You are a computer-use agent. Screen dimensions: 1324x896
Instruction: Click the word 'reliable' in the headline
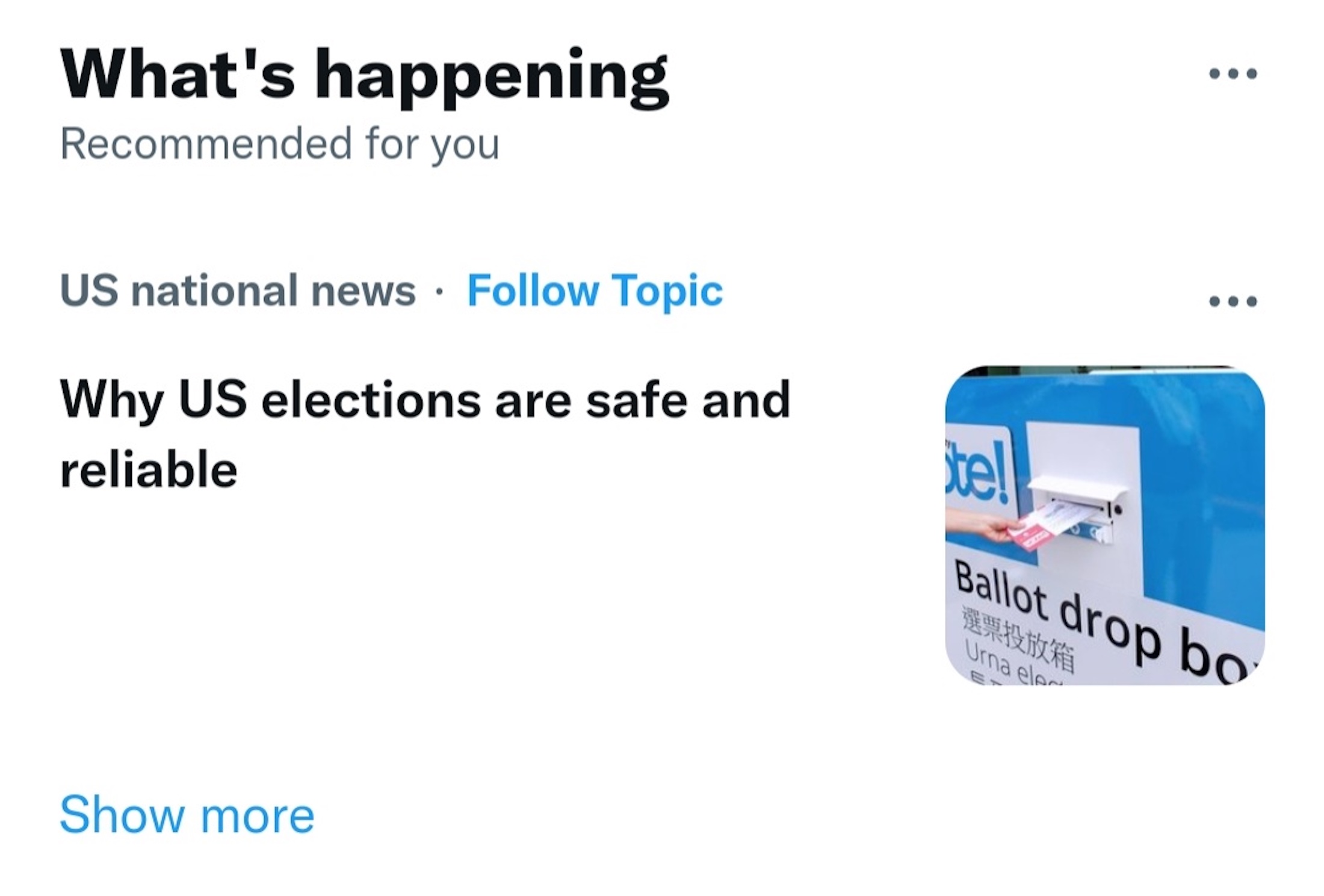[x=149, y=469]
